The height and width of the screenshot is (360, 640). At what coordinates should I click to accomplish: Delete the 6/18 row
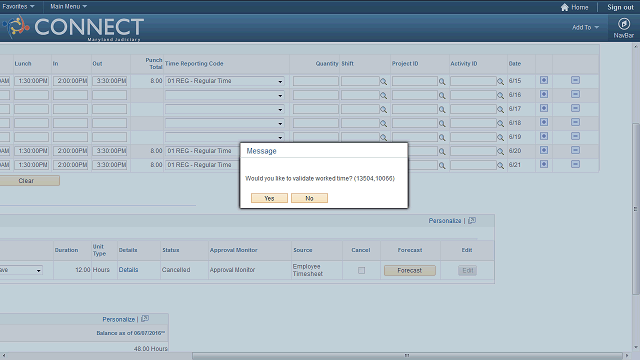[x=575, y=122]
